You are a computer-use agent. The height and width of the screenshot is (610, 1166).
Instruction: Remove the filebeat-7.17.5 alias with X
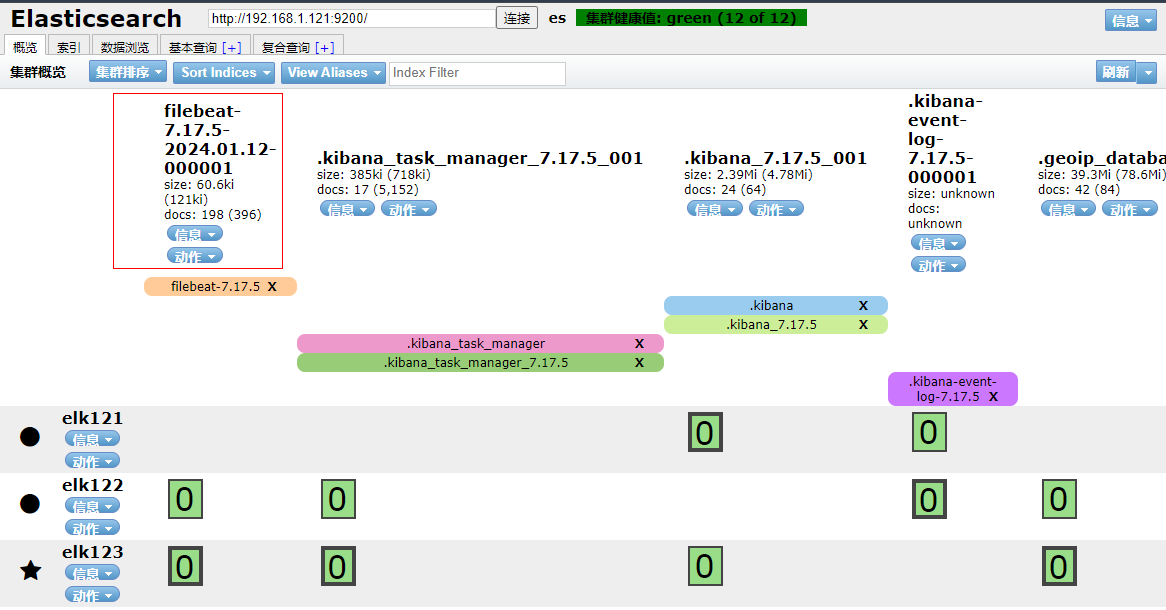point(272,287)
